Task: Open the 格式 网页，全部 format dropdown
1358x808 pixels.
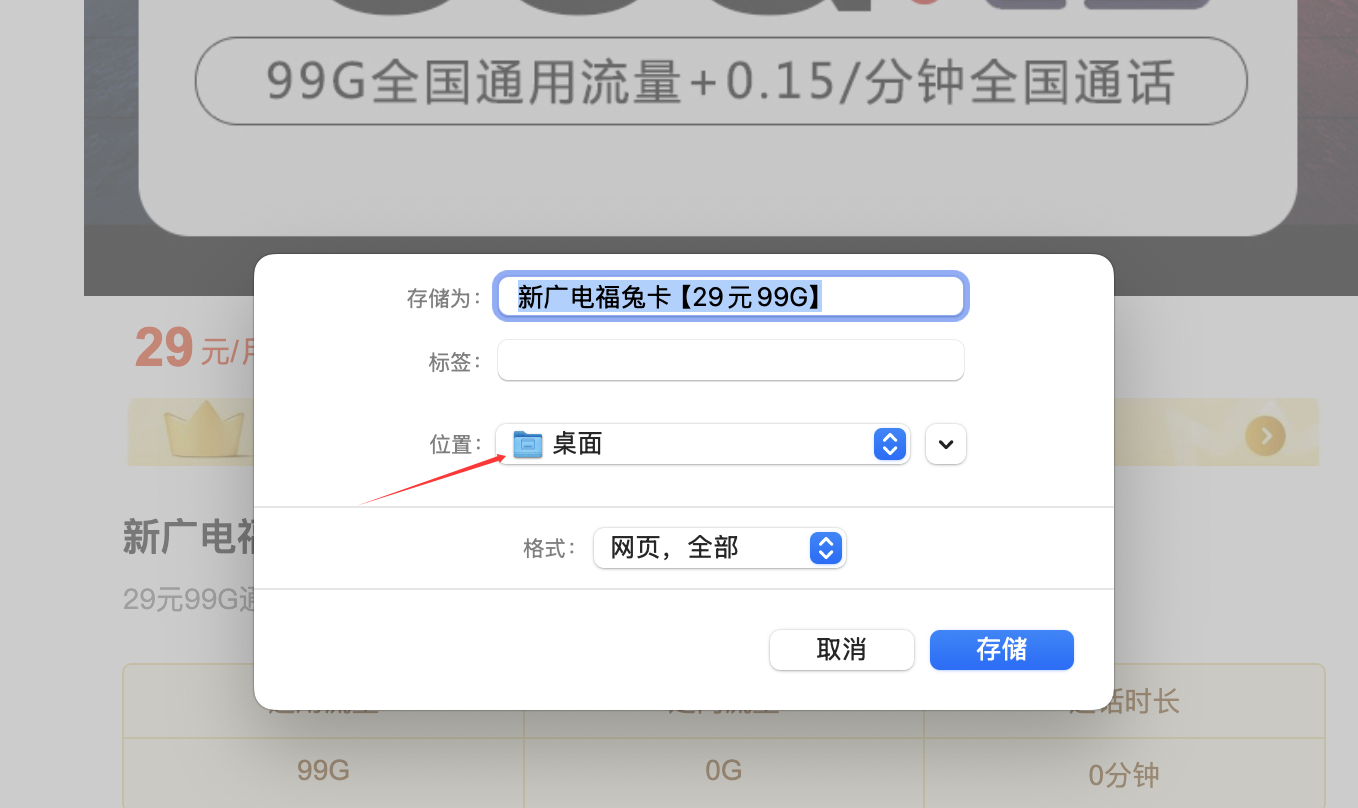Action: pos(720,548)
